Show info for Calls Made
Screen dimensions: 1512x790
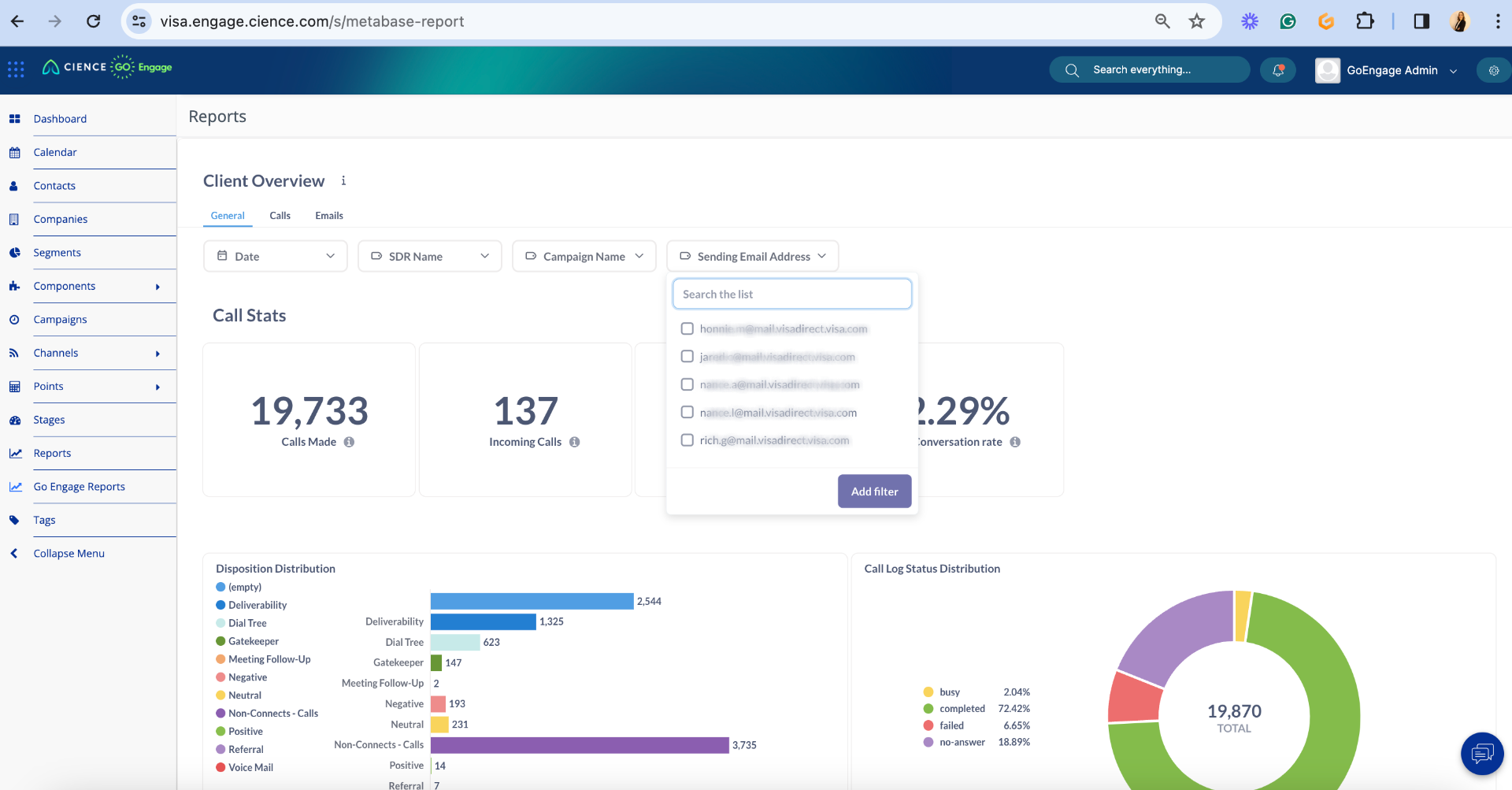[349, 442]
